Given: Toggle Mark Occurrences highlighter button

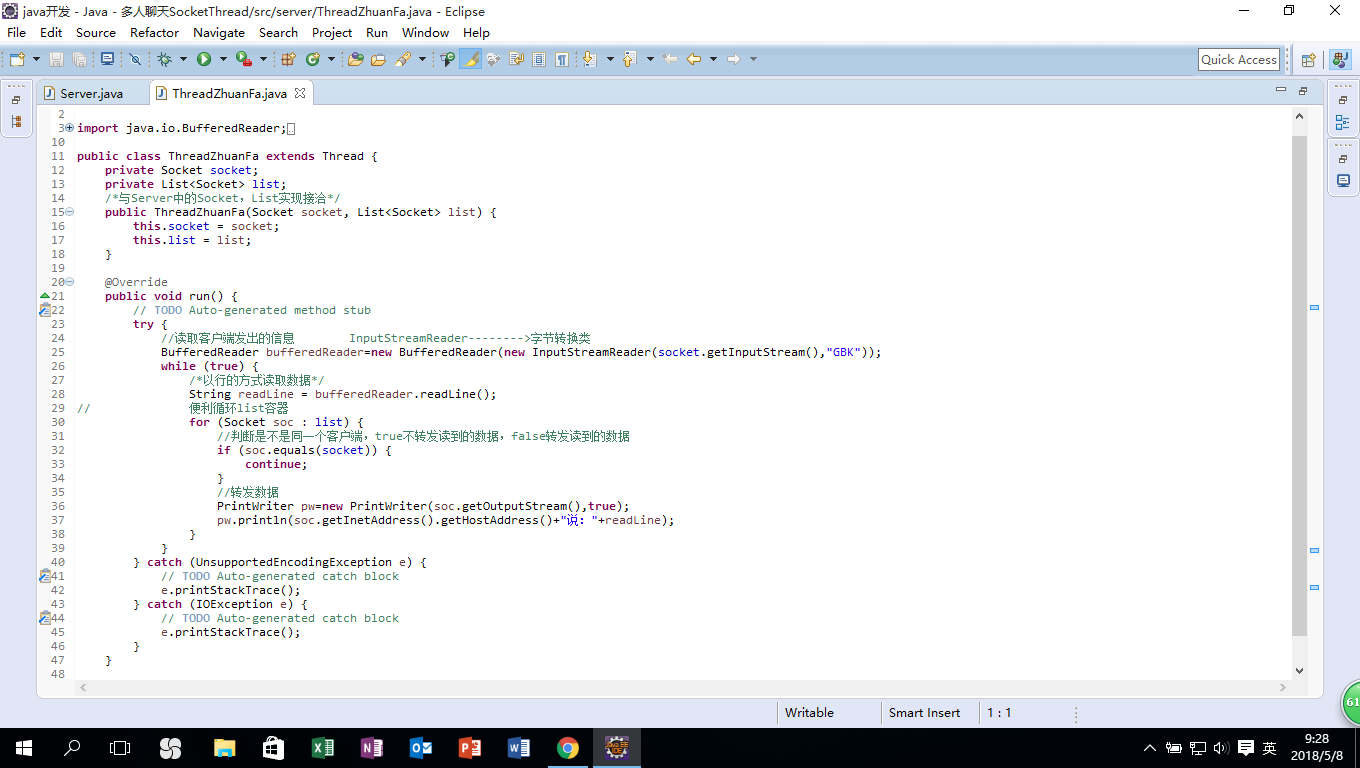Looking at the screenshot, I should [470, 60].
